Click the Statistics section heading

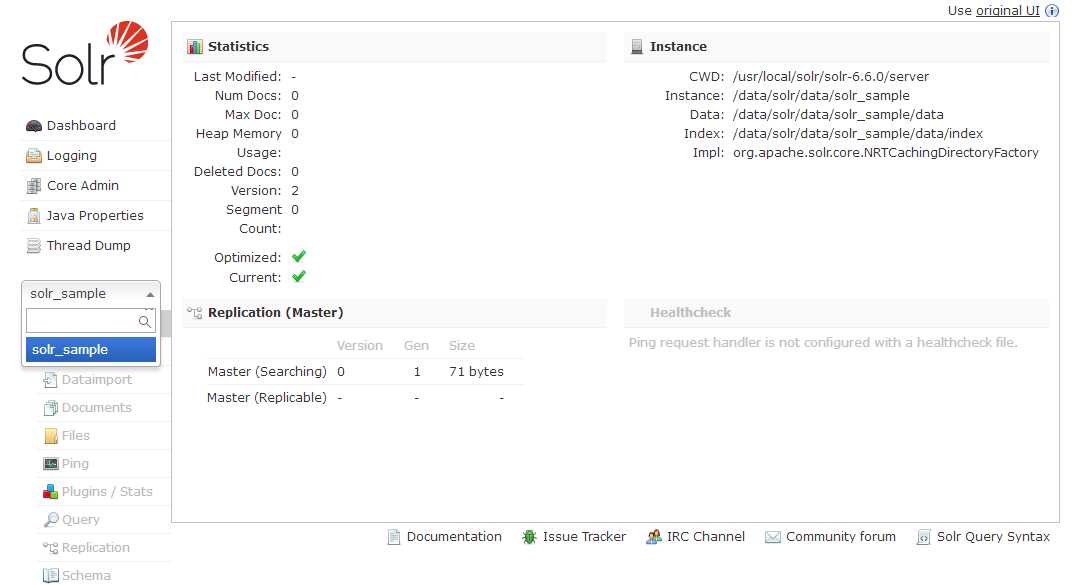pos(239,47)
